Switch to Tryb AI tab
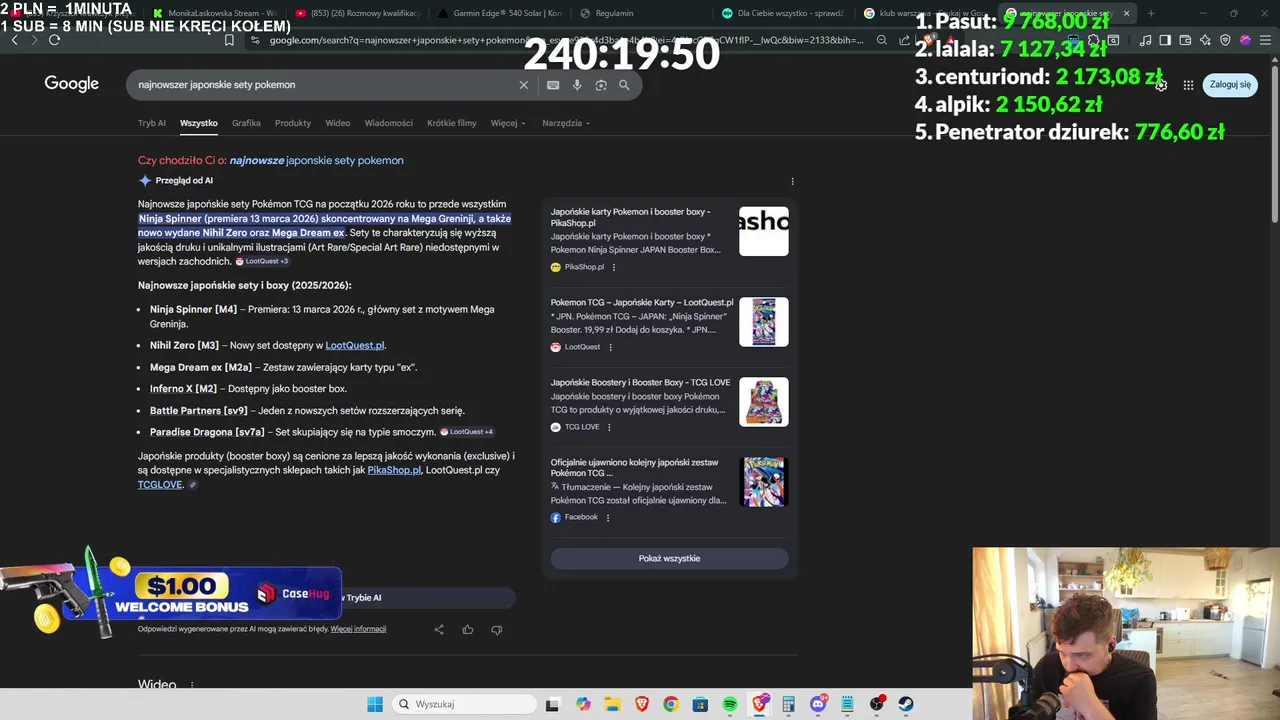Screen dimensions: 1280x720 152,123
